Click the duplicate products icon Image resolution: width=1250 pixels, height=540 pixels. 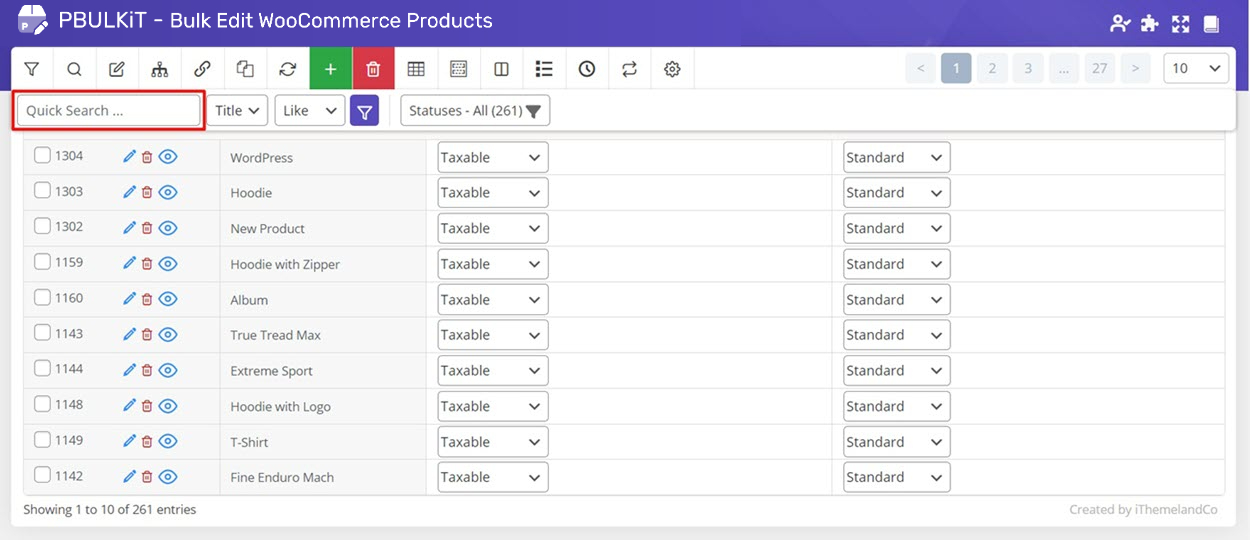[x=245, y=69]
